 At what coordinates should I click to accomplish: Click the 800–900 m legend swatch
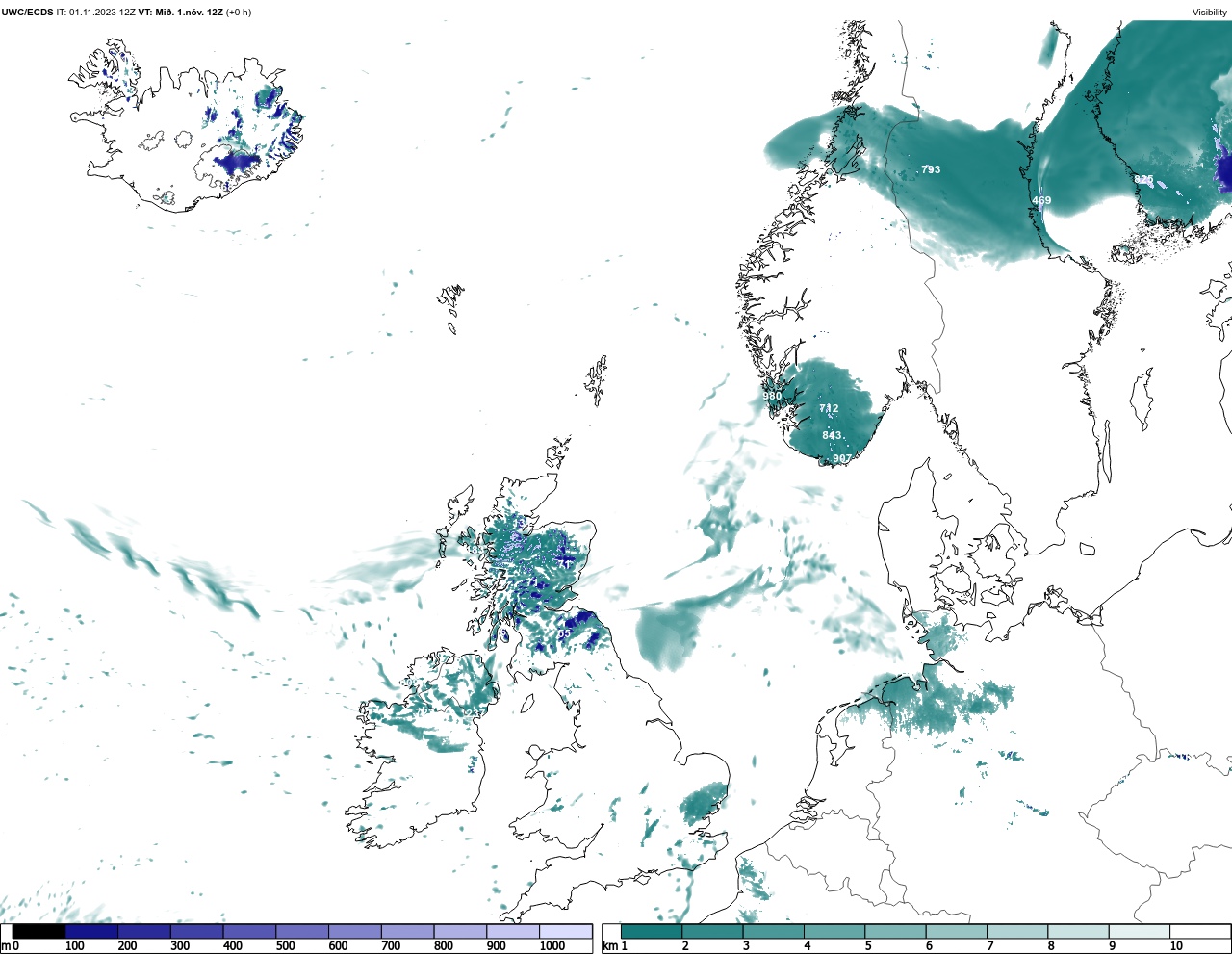click(x=460, y=931)
